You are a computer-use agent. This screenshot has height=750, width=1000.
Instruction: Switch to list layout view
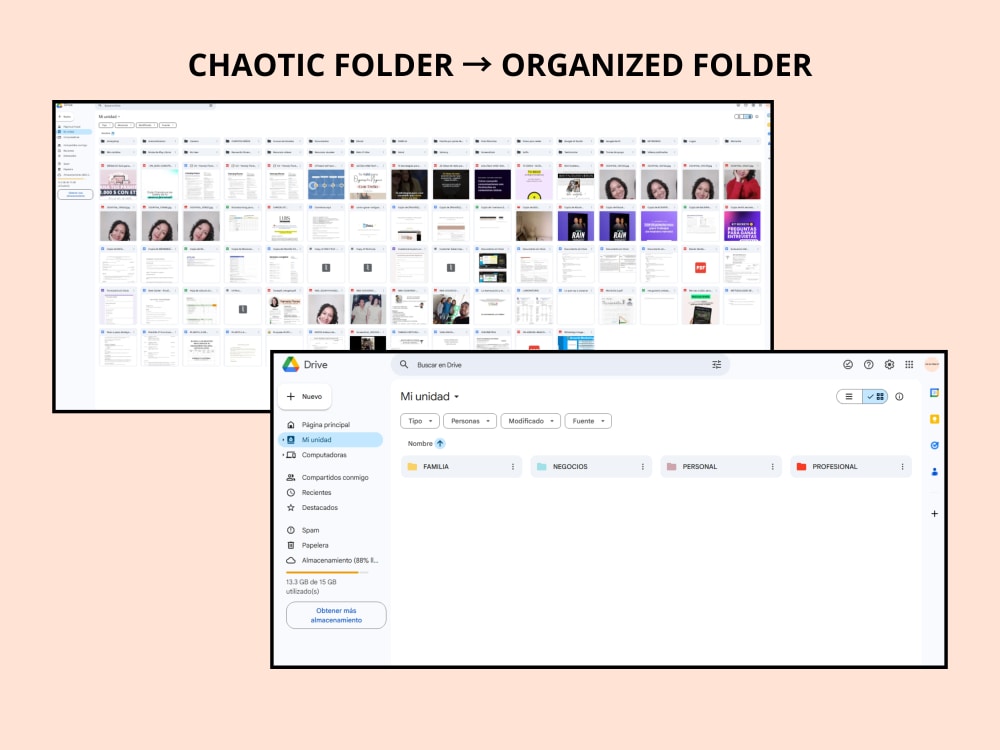[849, 397]
